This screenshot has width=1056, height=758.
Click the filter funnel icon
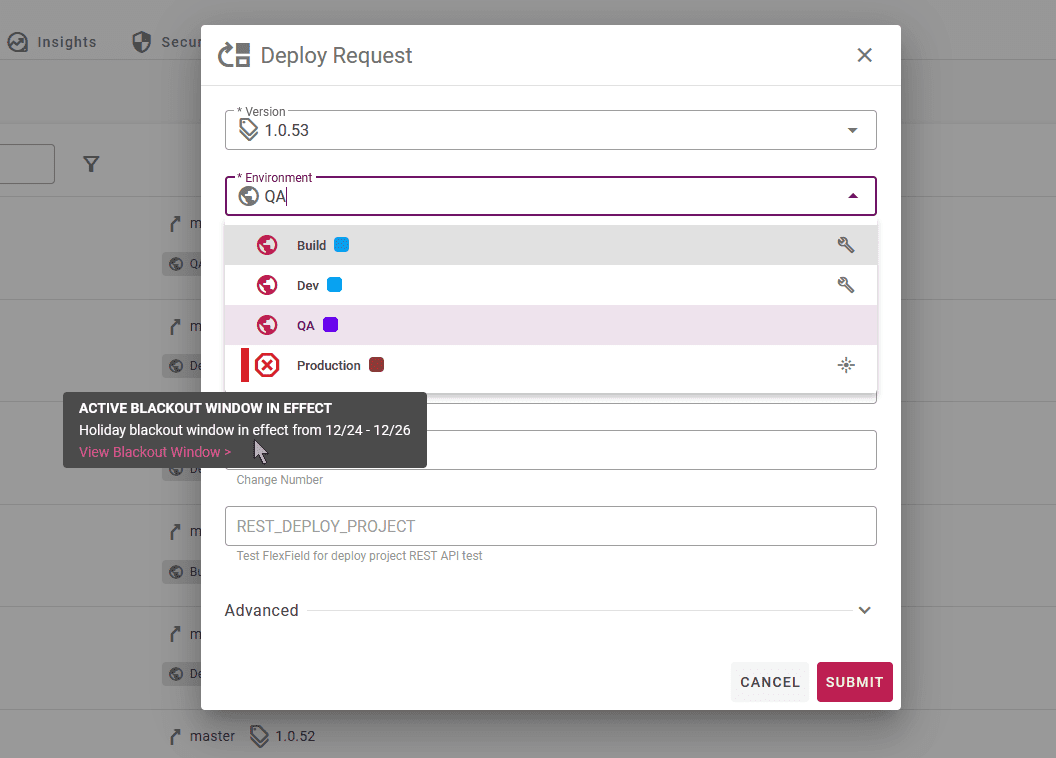91,164
